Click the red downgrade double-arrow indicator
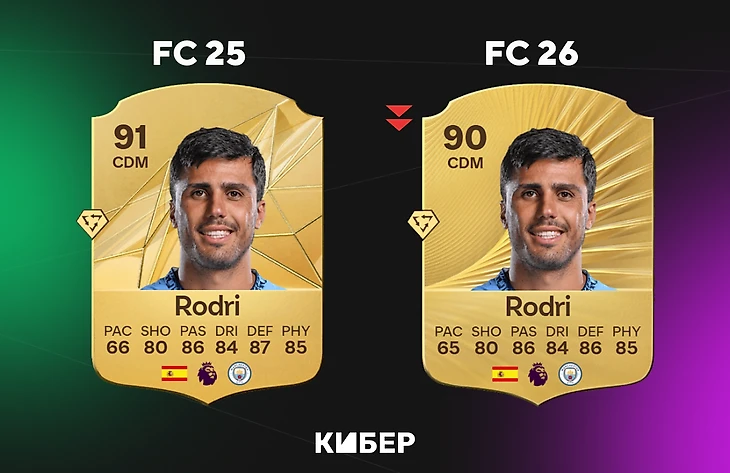730x473 pixels. (x=399, y=117)
